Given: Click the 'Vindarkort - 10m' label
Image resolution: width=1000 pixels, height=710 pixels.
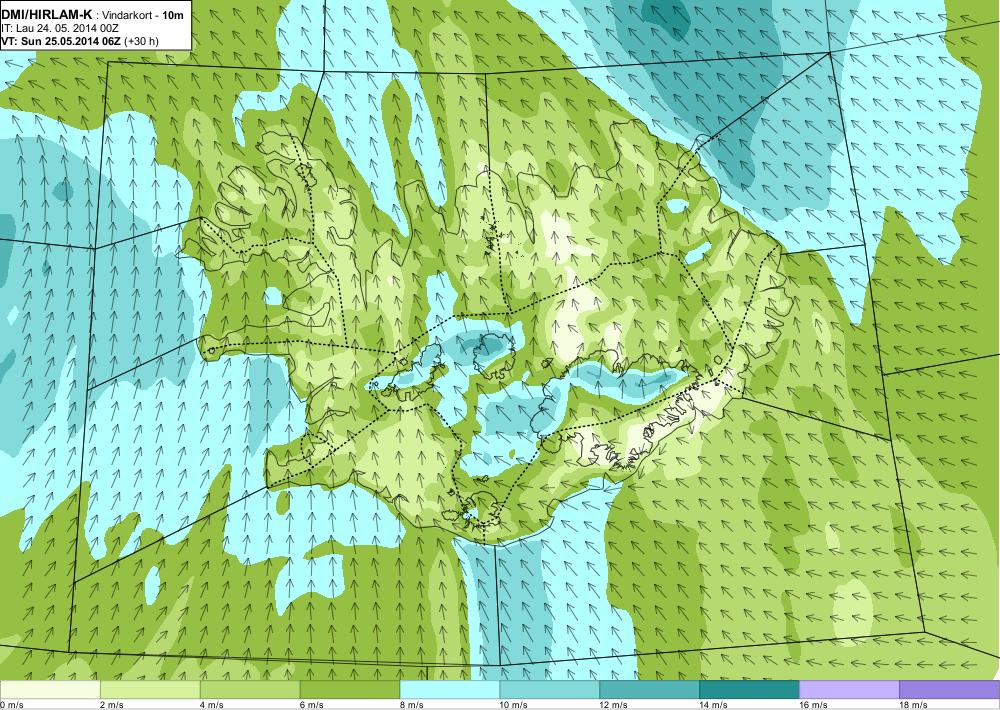Looking at the screenshot, I should tap(144, 15).
